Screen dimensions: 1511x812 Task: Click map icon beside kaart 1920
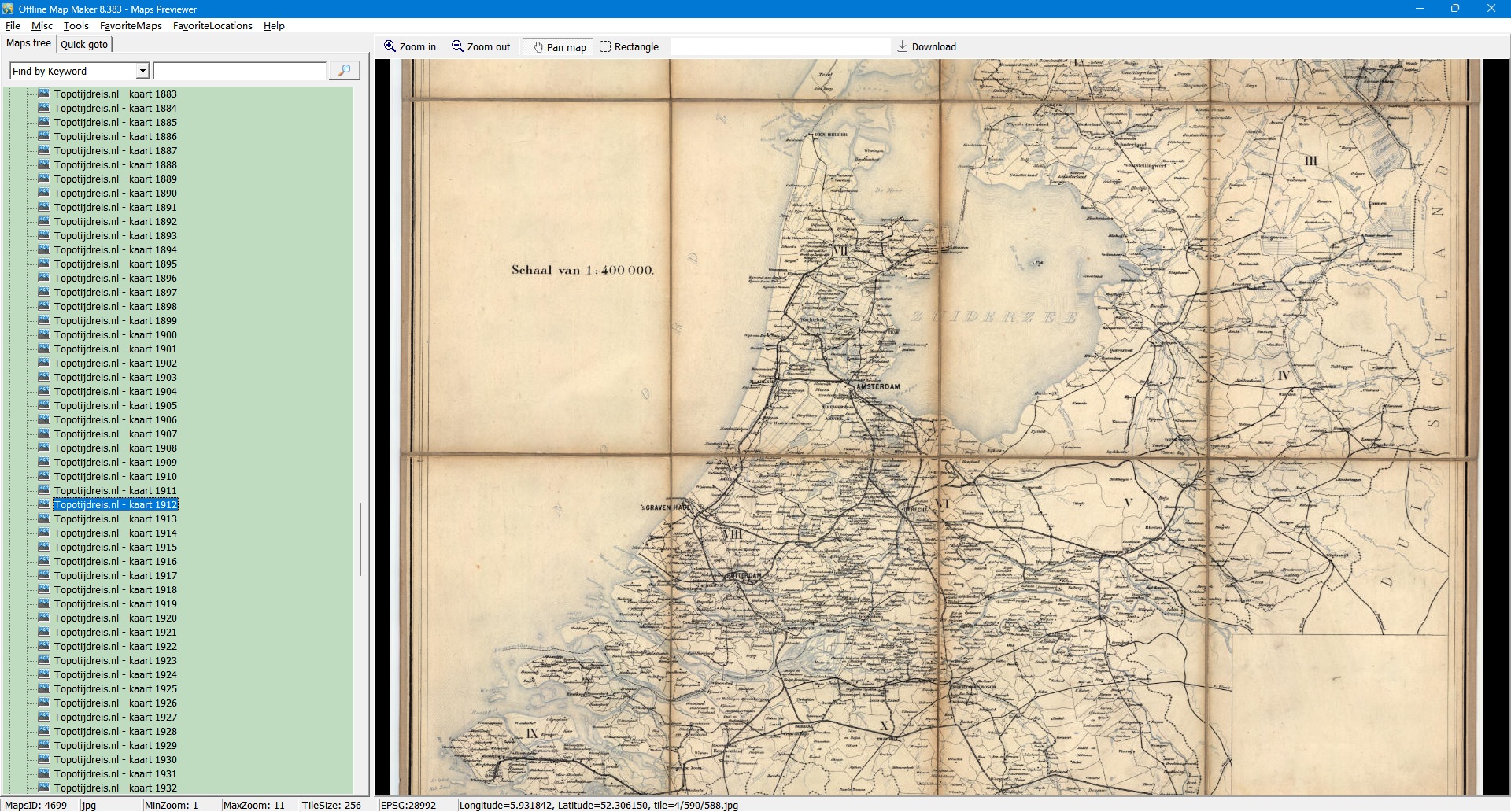pos(44,618)
